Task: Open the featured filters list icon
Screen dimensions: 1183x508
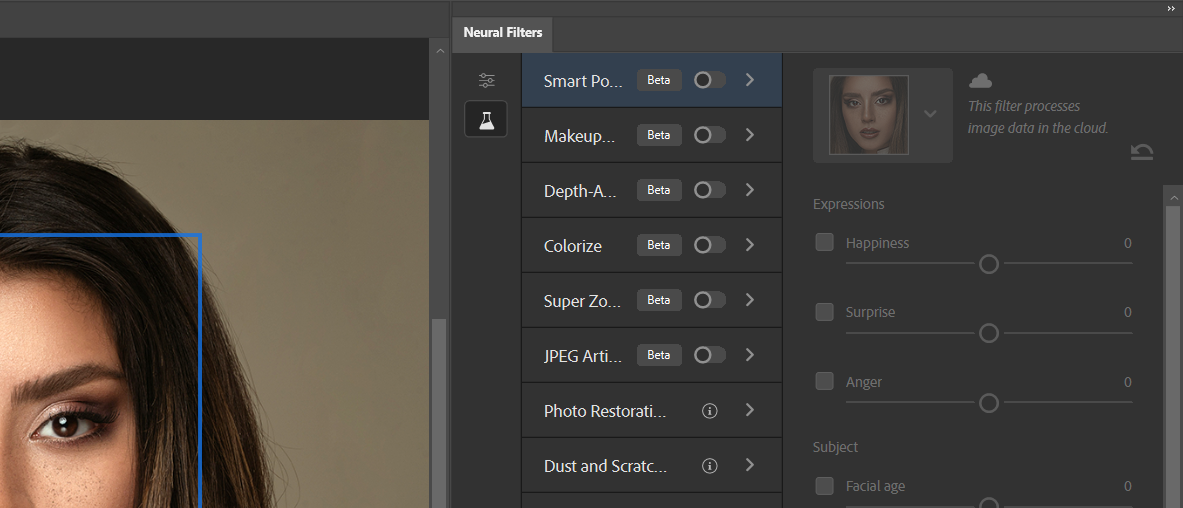Action: [x=487, y=81]
